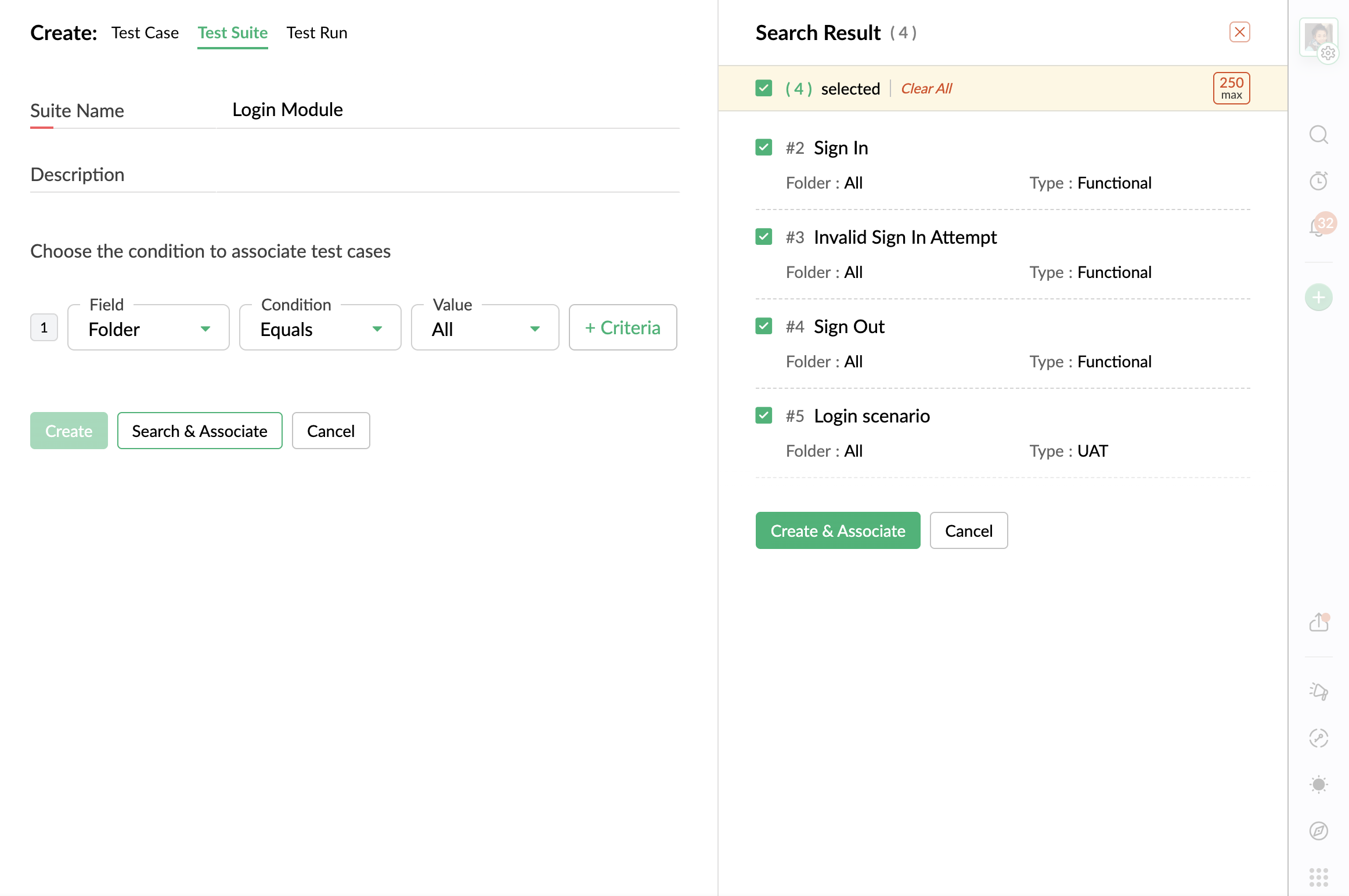Open the Value dropdown showing All

pyautogui.click(x=485, y=328)
